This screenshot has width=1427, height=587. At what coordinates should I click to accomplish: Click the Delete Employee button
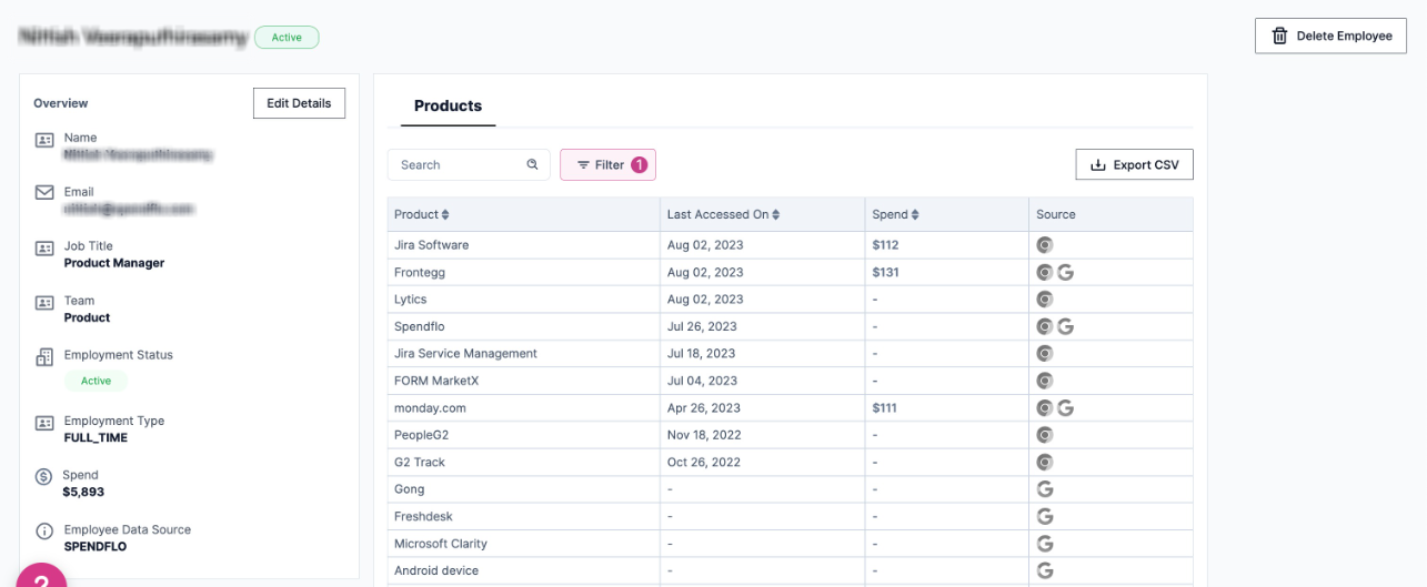point(1331,36)
